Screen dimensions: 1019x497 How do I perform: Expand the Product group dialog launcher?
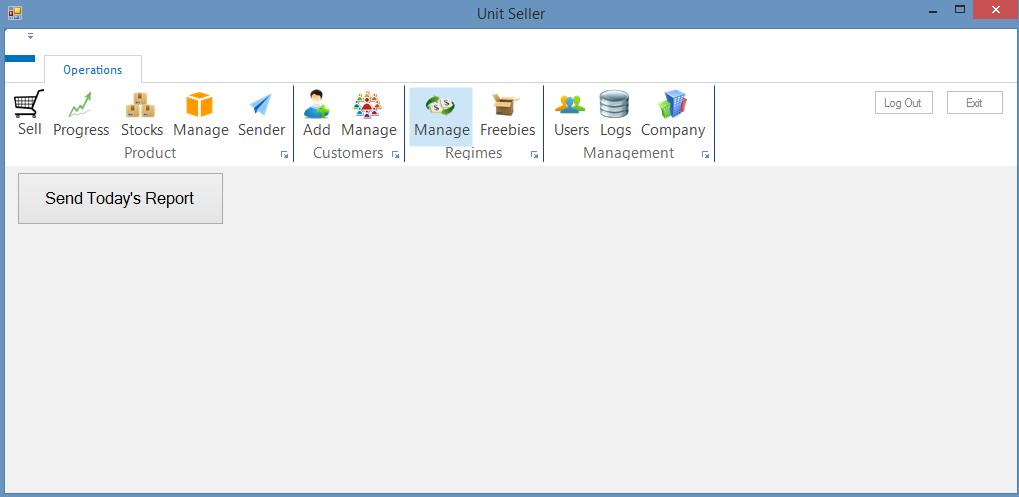tap(284, 155)
